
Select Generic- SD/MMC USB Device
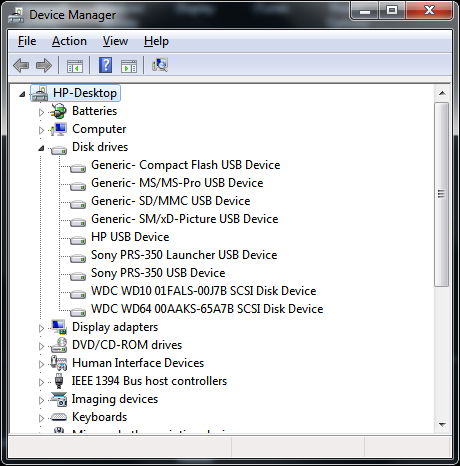click(171, 201)
